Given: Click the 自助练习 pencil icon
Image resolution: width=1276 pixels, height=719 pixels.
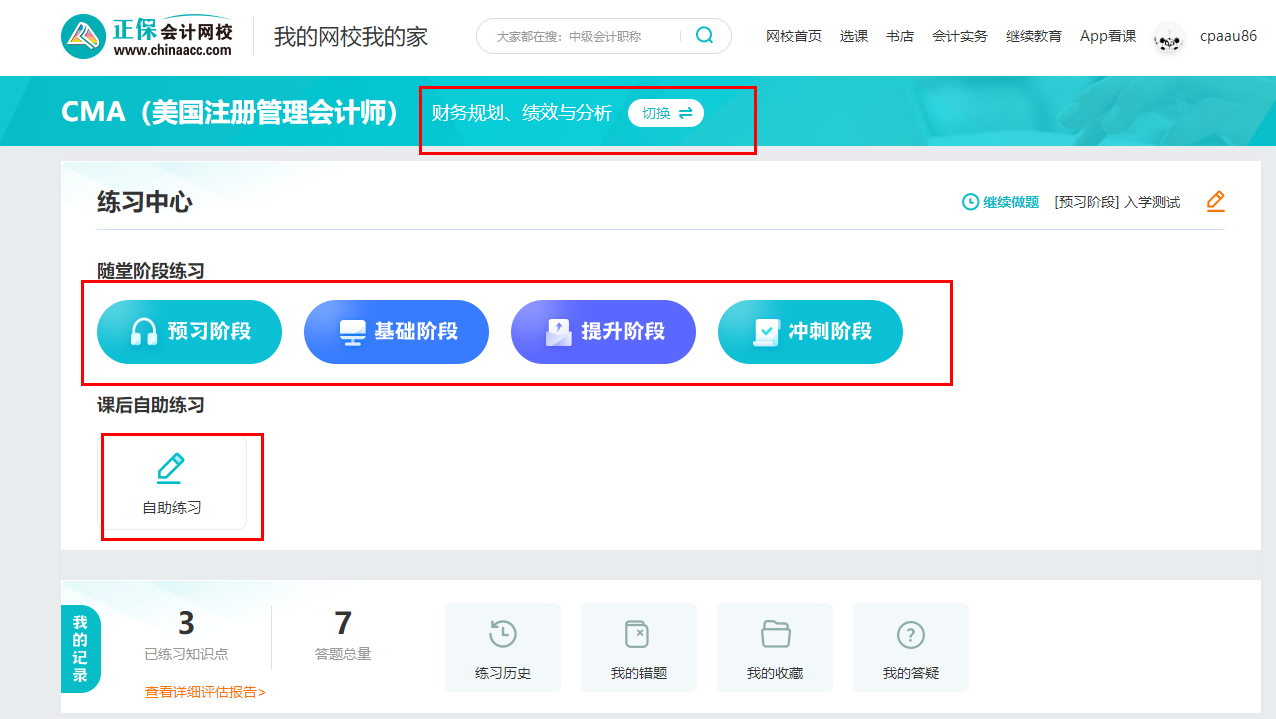Looking at the screenshot, I should pyautogui.click(x=171, y=468).
